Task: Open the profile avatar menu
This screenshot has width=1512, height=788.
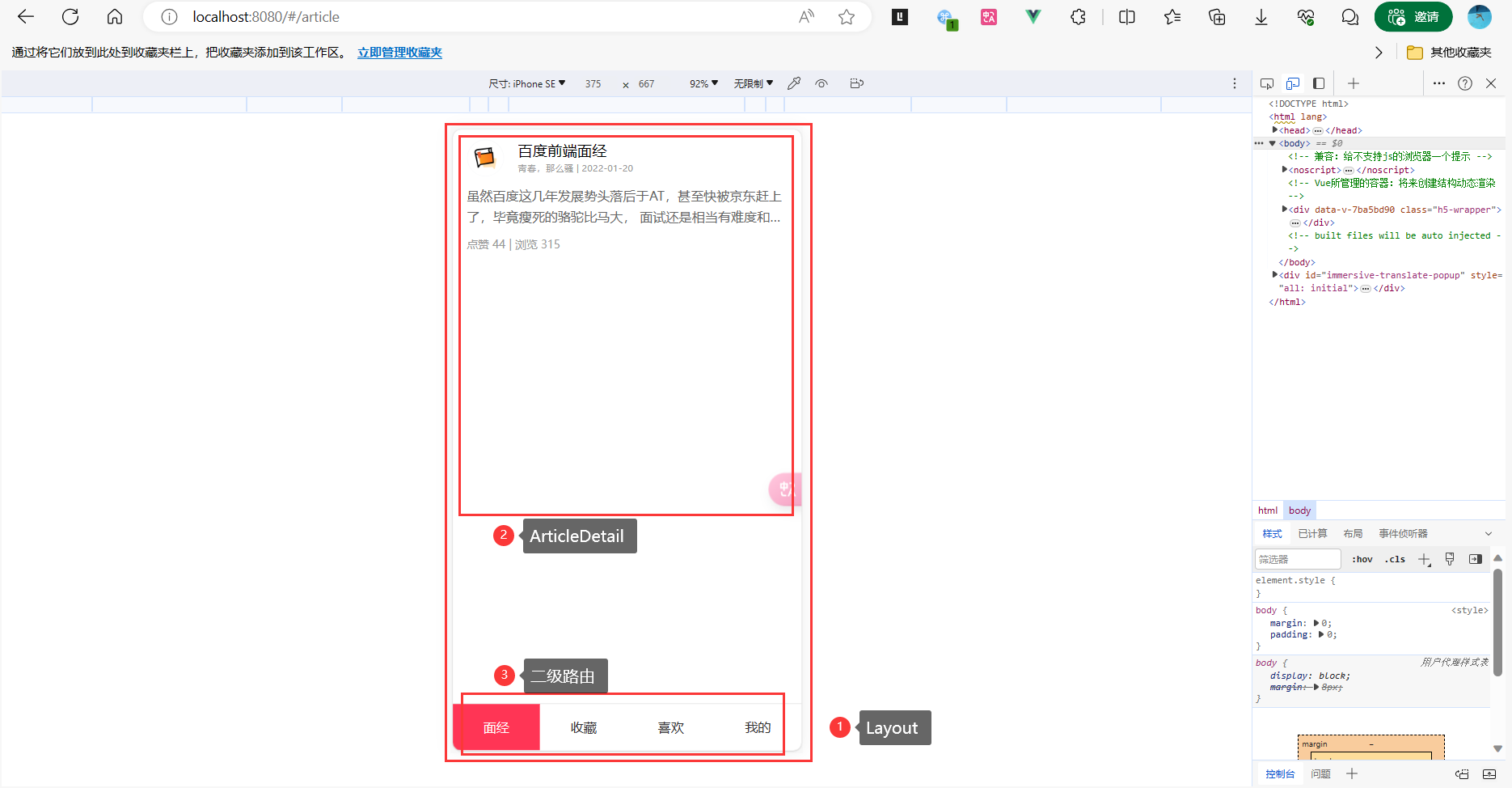Action: click(1480, 17)
